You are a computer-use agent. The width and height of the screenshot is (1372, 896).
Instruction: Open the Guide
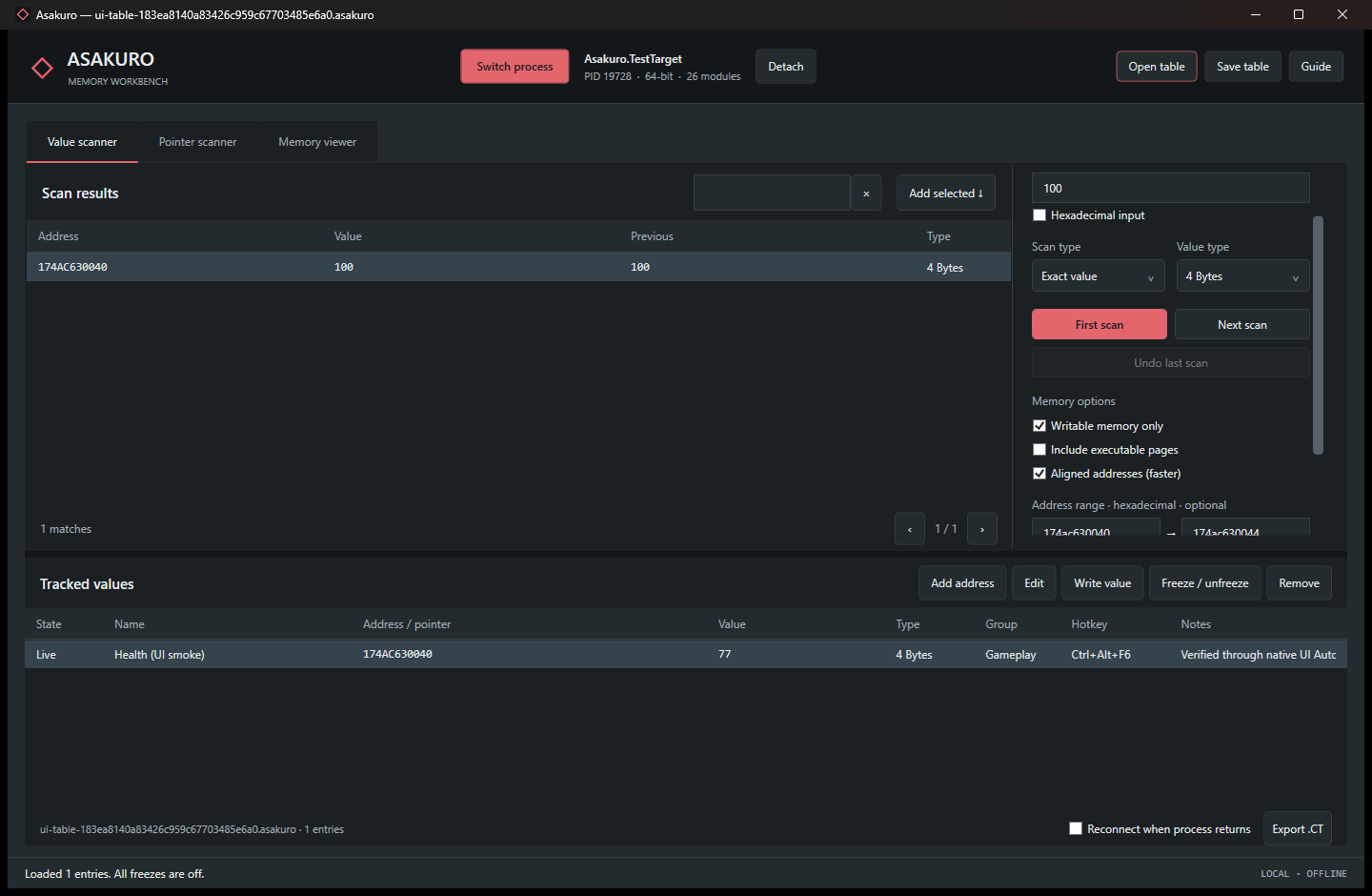point(1316,67)
